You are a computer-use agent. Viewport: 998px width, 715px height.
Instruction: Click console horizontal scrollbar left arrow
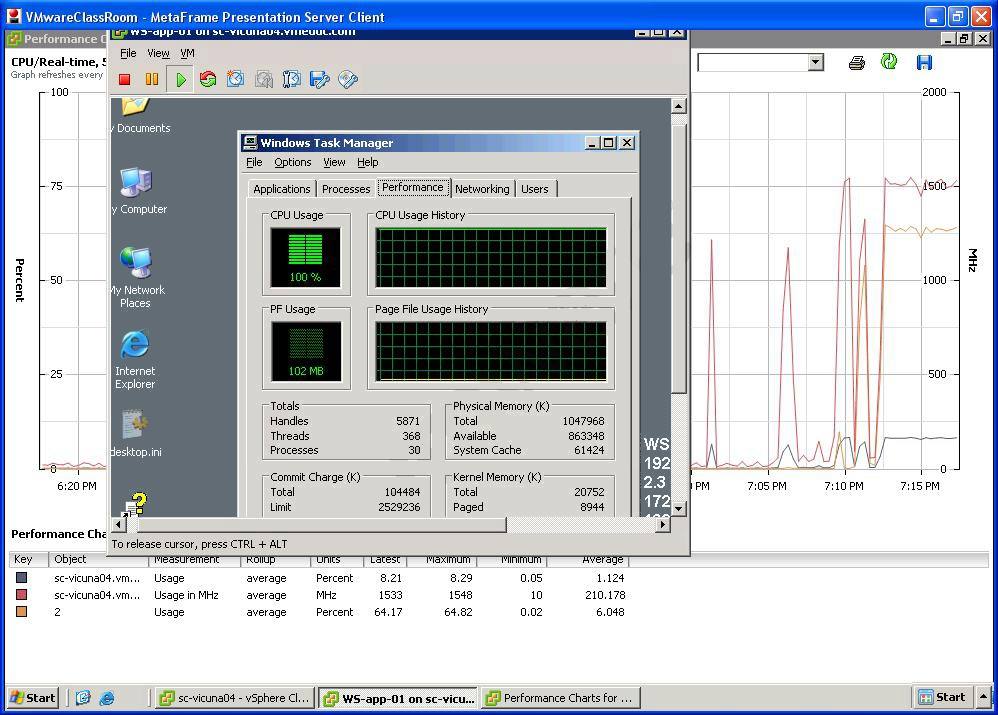pos(118,525)
